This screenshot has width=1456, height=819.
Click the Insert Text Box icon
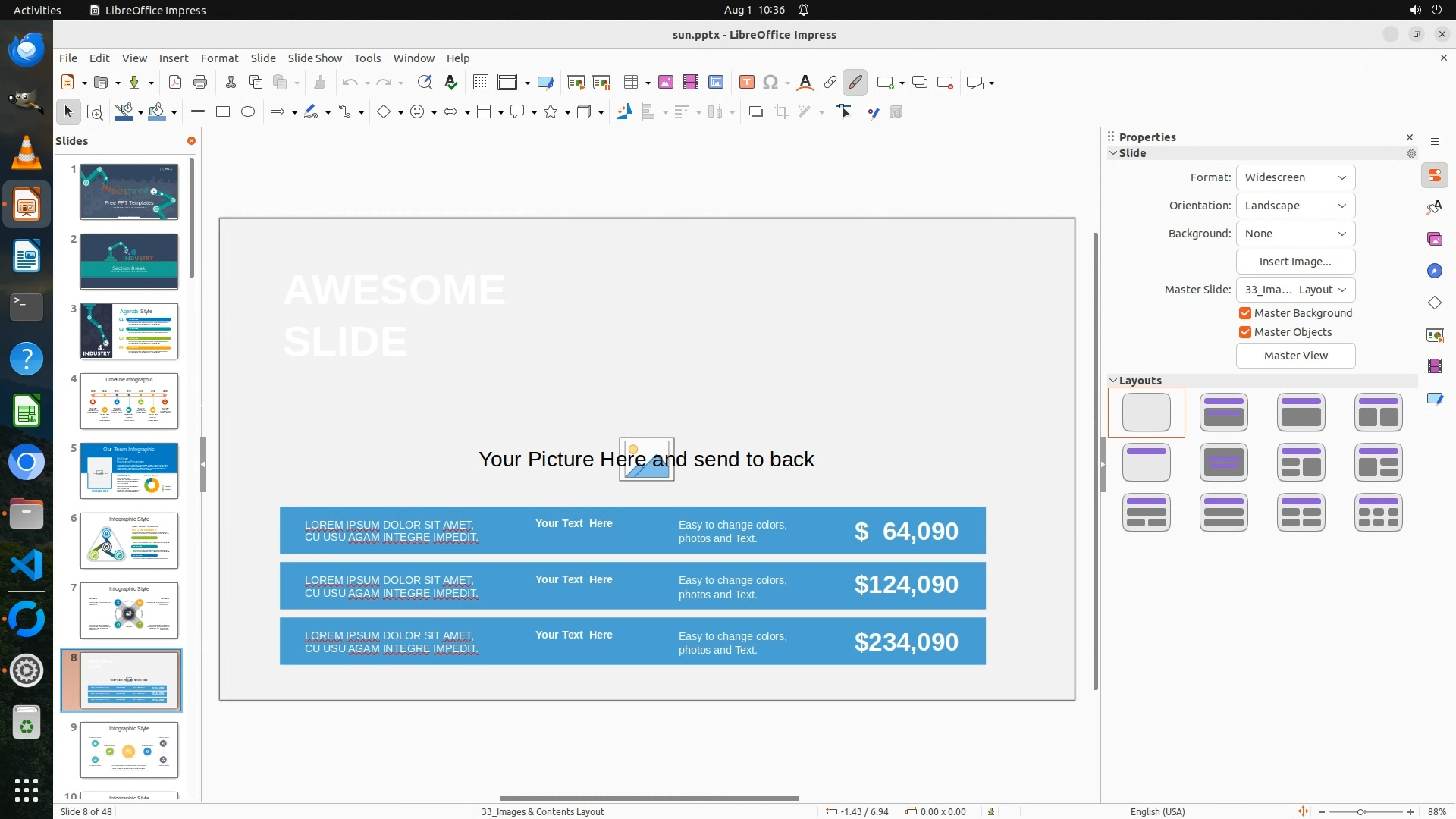point(746,83)
